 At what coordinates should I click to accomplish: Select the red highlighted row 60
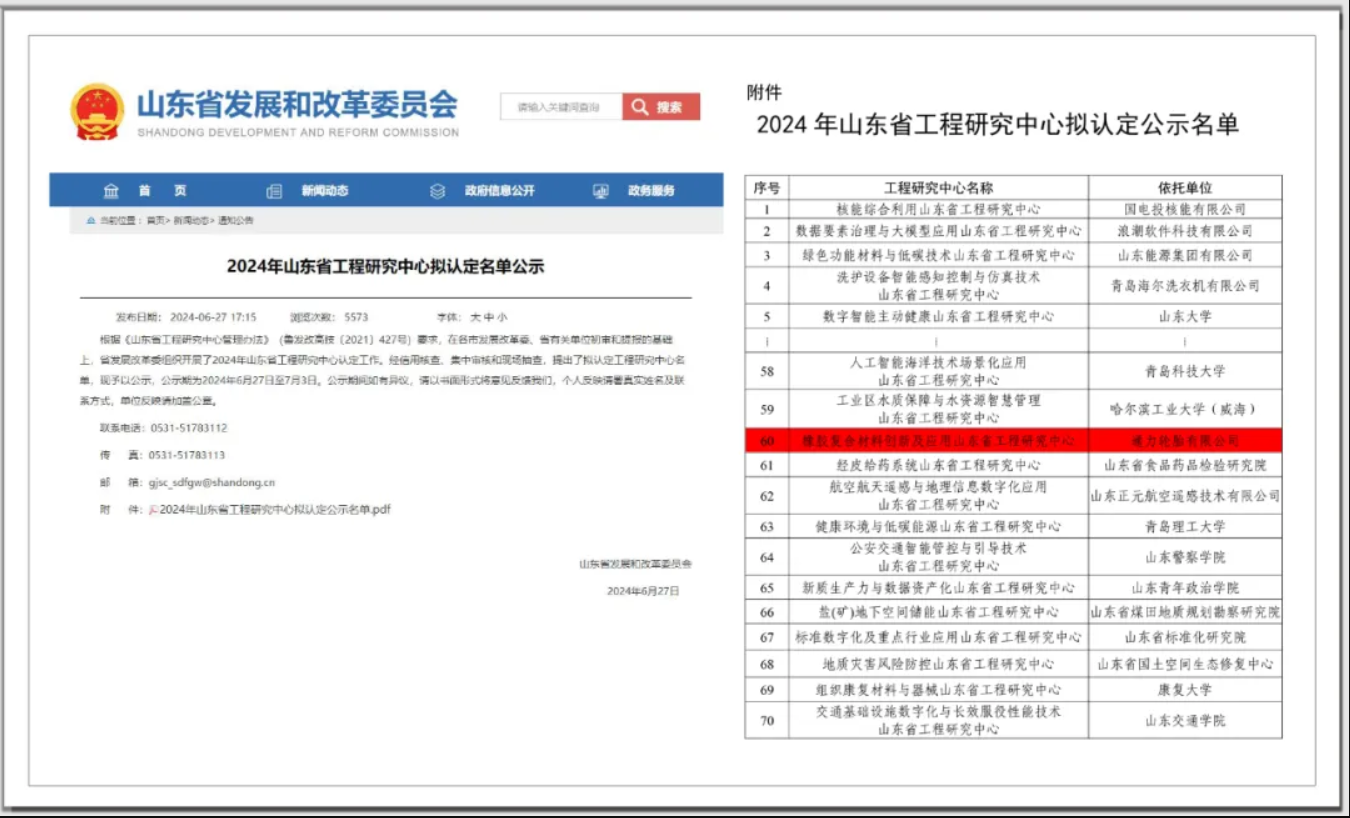(1013, 440)
